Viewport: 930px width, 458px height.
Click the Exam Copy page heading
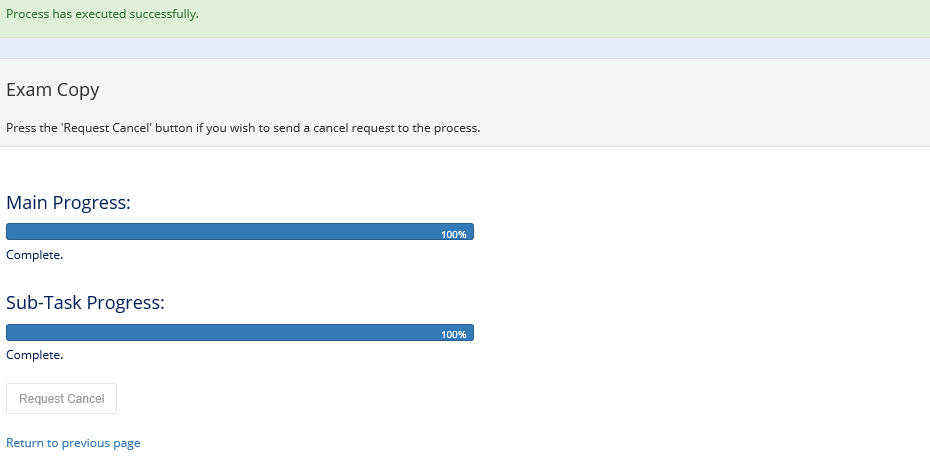[53, 90]
